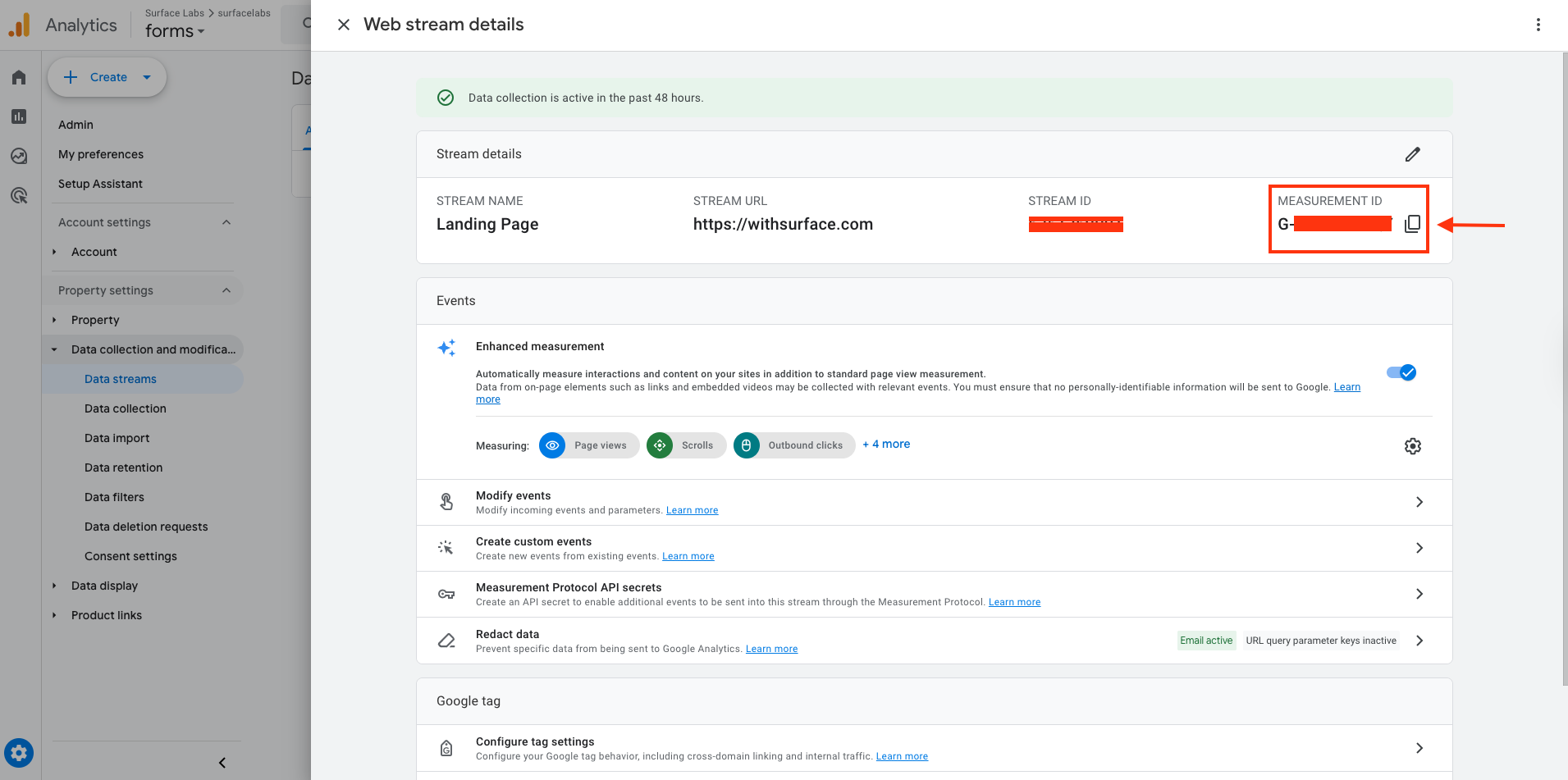This screenshot has height=780, width=1568.
Task: Open the three-dot overflow menu
Action: click(x=1538, y=24)
